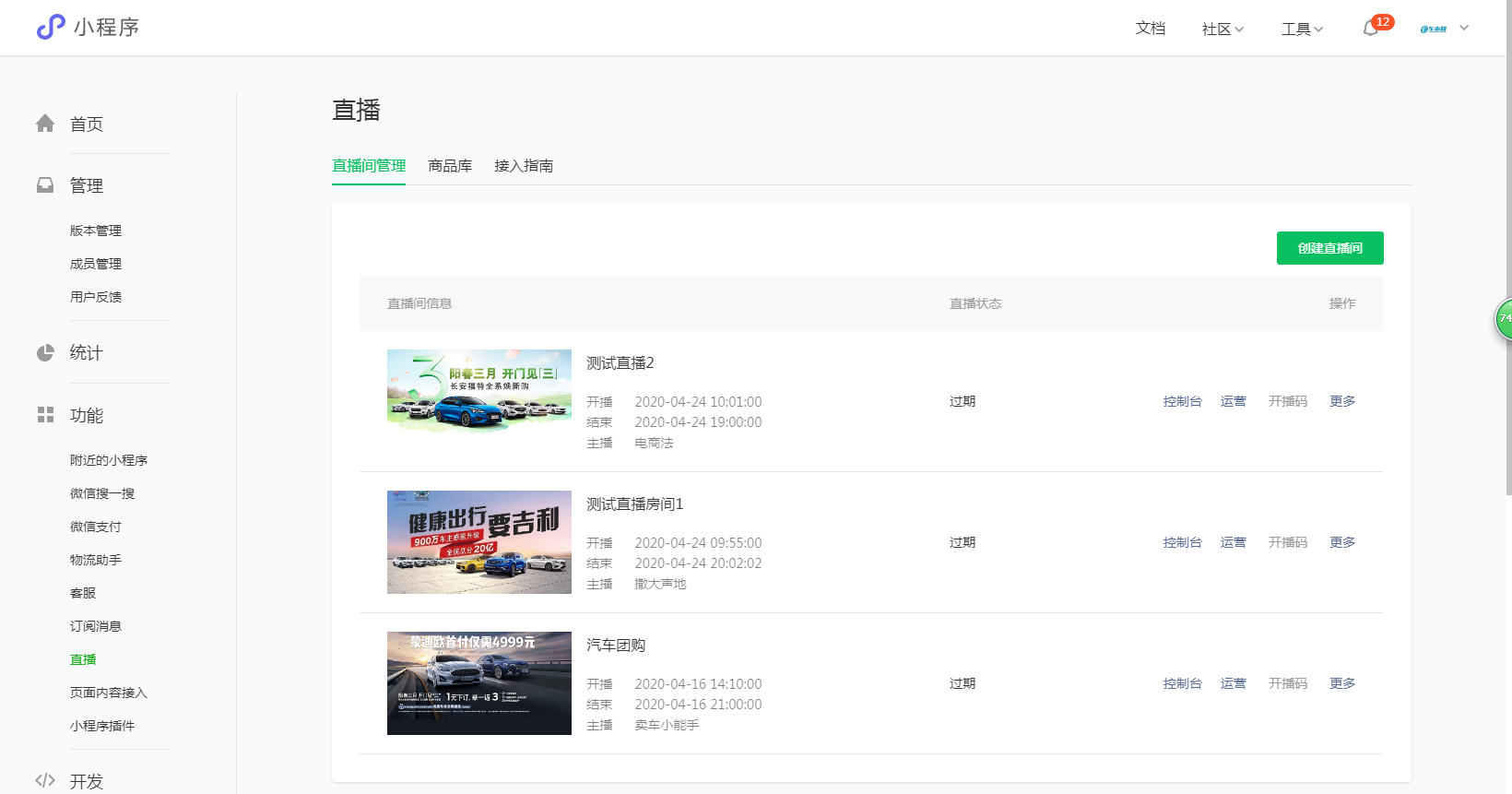The image size is (1512, 794).
Task: Open 更多 menu for 测试直播房间1
Action: [x=1342, y=542]
